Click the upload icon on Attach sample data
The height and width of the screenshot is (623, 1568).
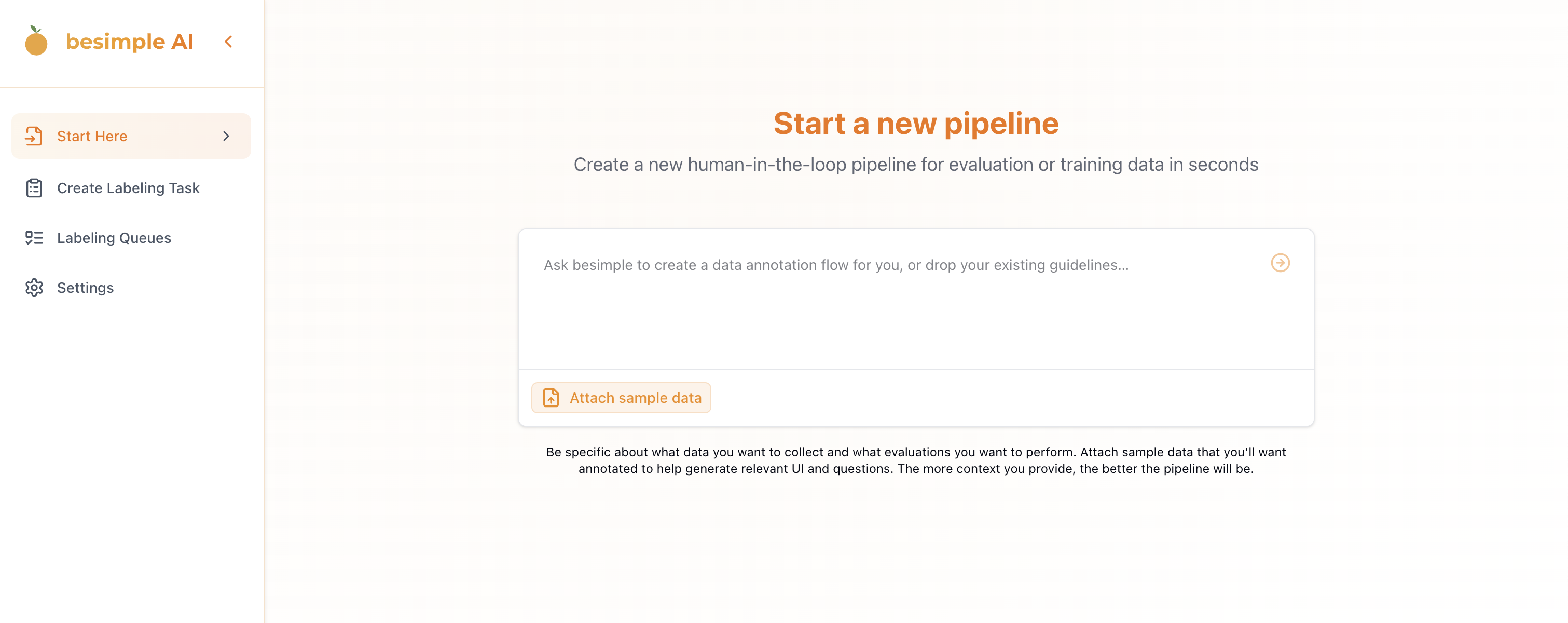click(x=549, y=397)
